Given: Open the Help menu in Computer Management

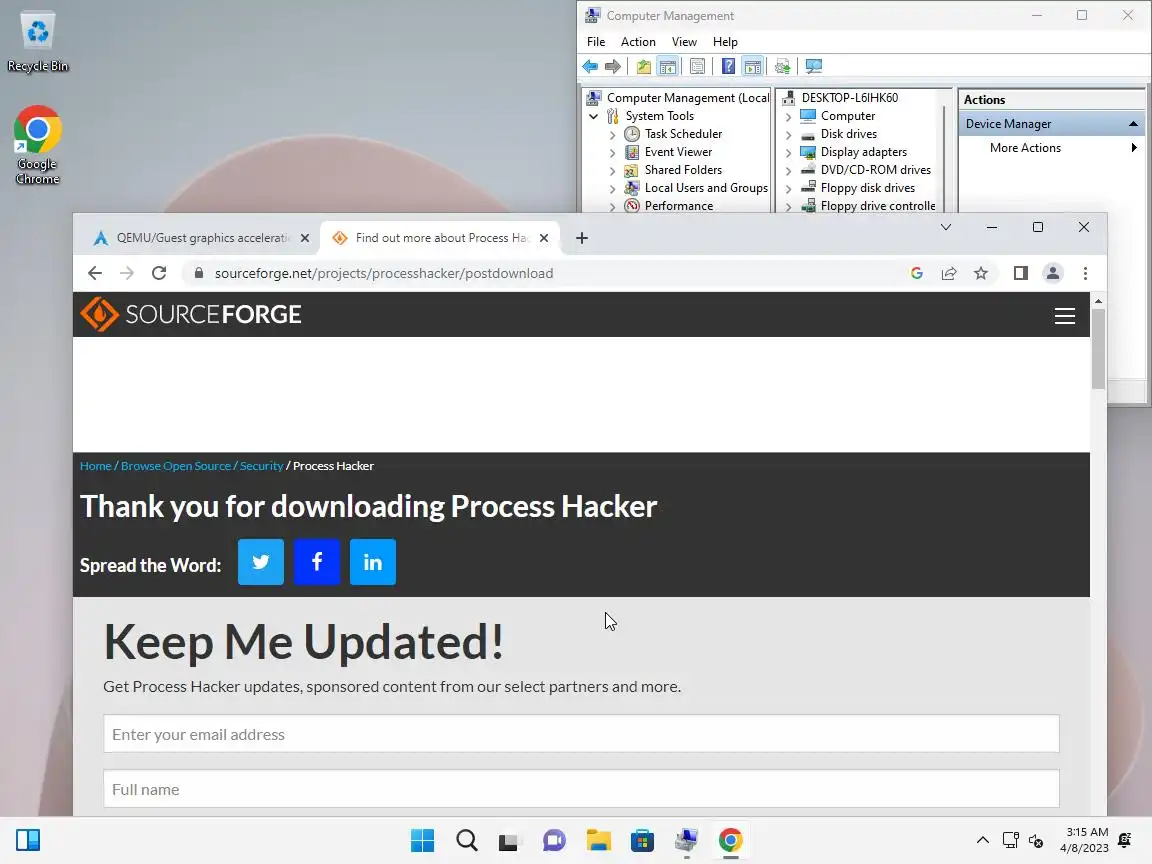Looking at the screenshot, I should [724, 42].
